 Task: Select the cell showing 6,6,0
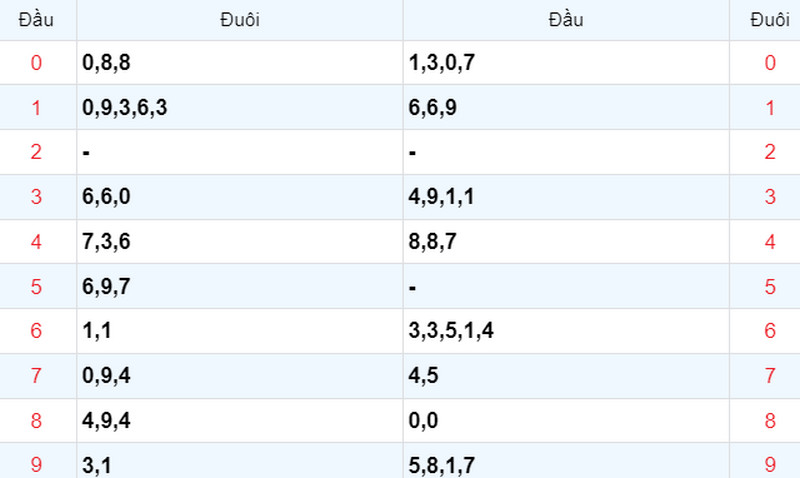pos(240,197)
